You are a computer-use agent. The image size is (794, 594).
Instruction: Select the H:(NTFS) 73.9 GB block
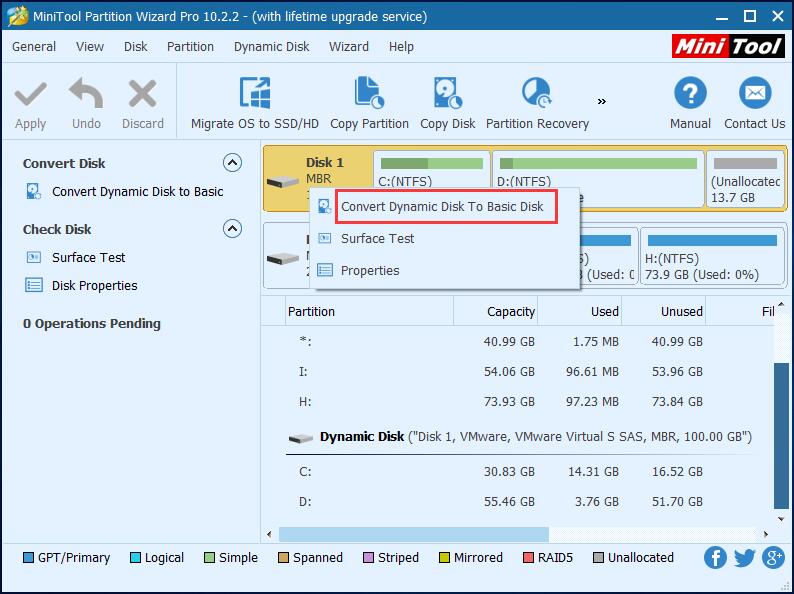coord(712,255)
